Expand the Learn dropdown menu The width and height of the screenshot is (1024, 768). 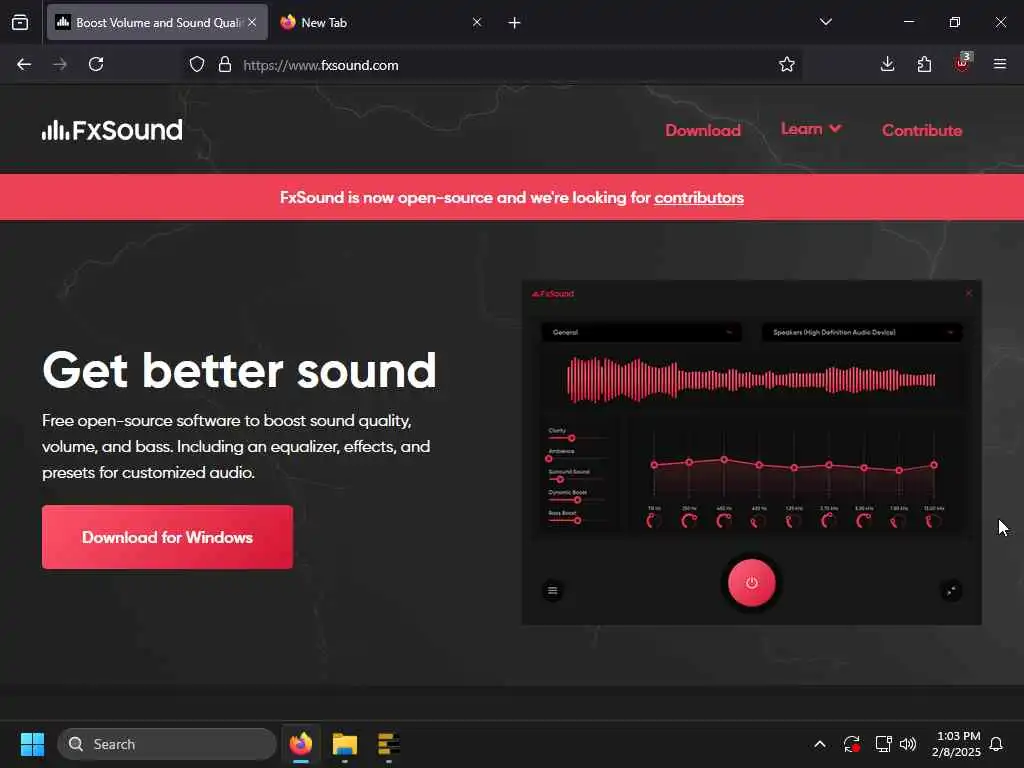810,129
